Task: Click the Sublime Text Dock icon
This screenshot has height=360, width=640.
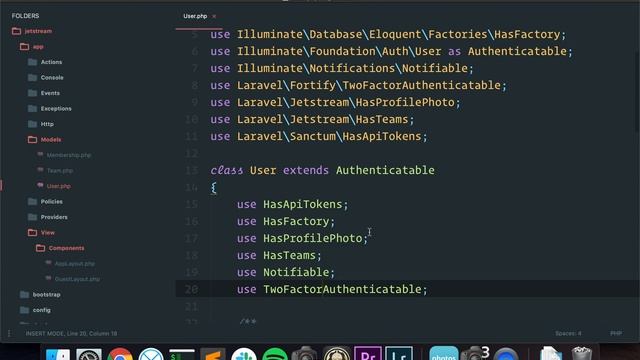Action: [213, 354]
